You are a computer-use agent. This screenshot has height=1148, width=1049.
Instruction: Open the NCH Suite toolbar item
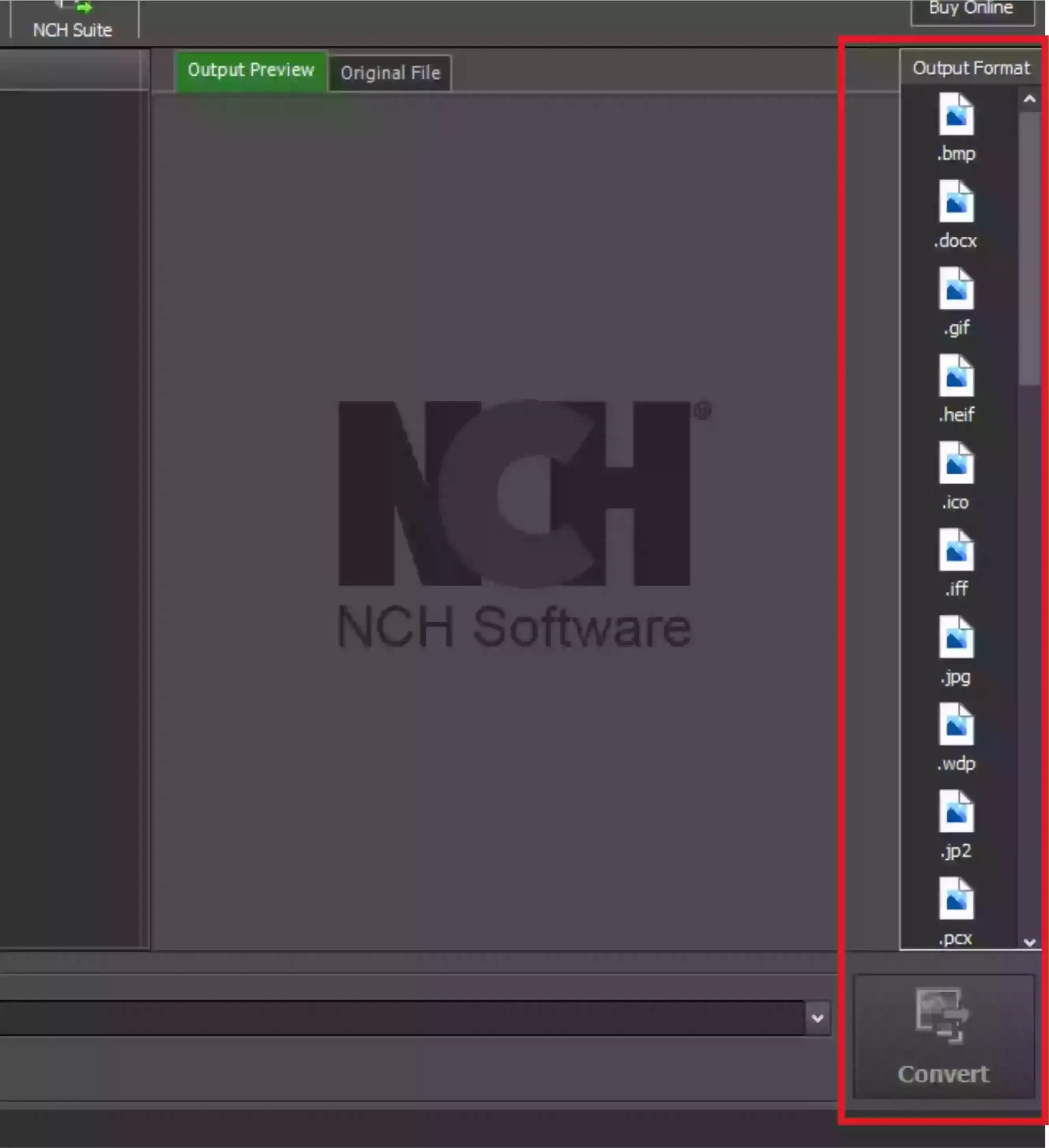73,19
